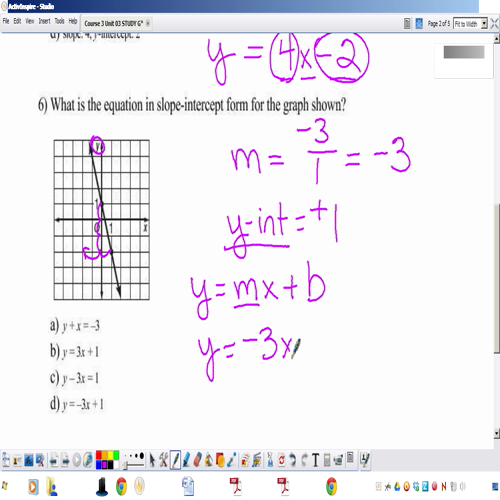This screenshot has width=500, height=500.
Task: Open the Edit menu
Action: (17, 21)
